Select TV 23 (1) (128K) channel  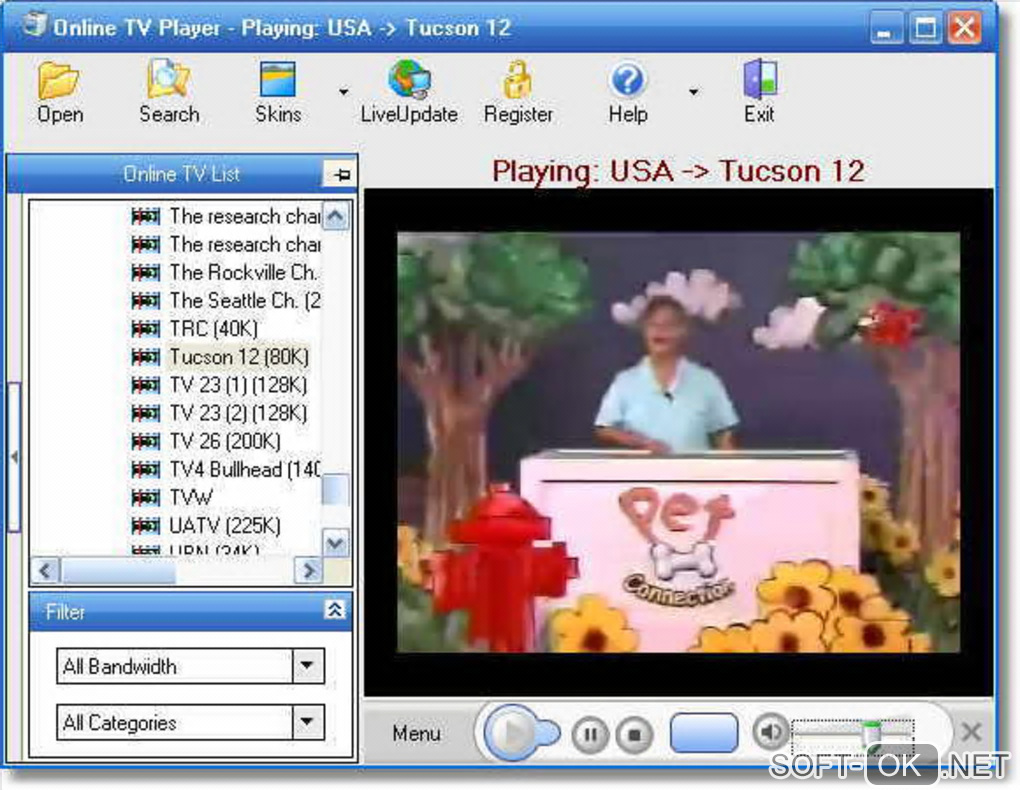pyautogui.click(x=237, y=385)
